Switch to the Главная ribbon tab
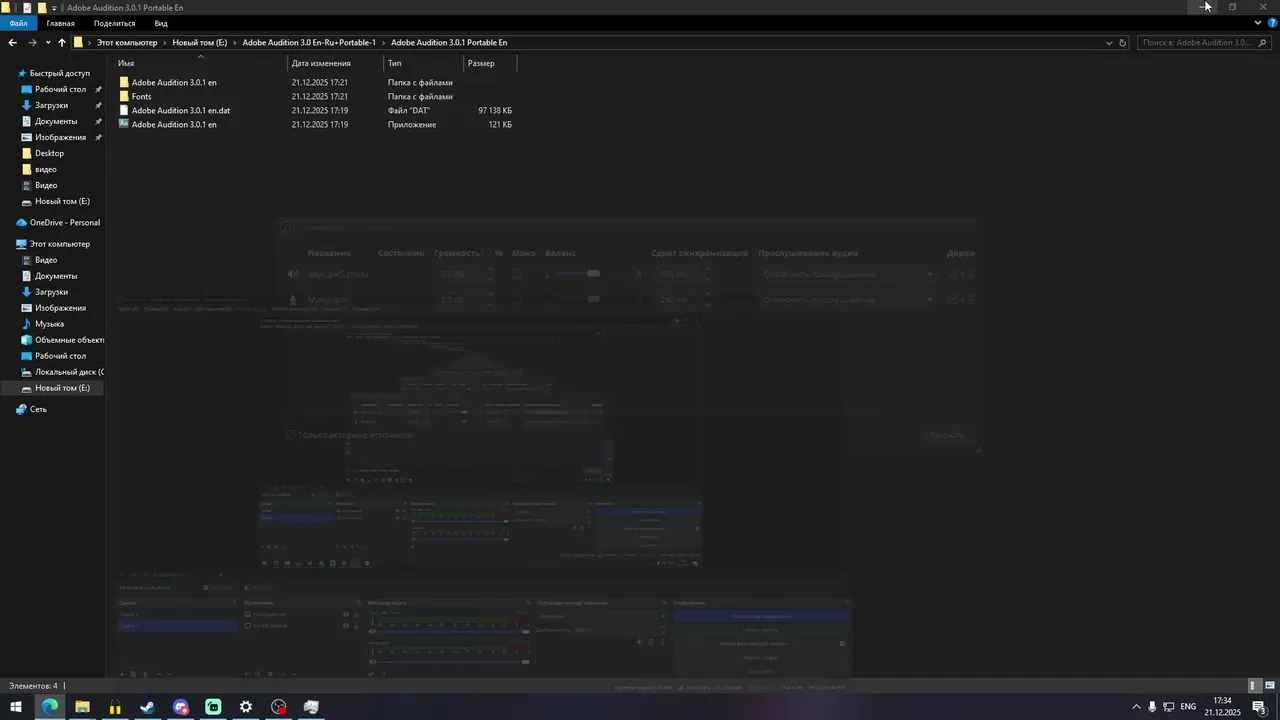Screen dimensions: 1280x720 coord(60,23)
